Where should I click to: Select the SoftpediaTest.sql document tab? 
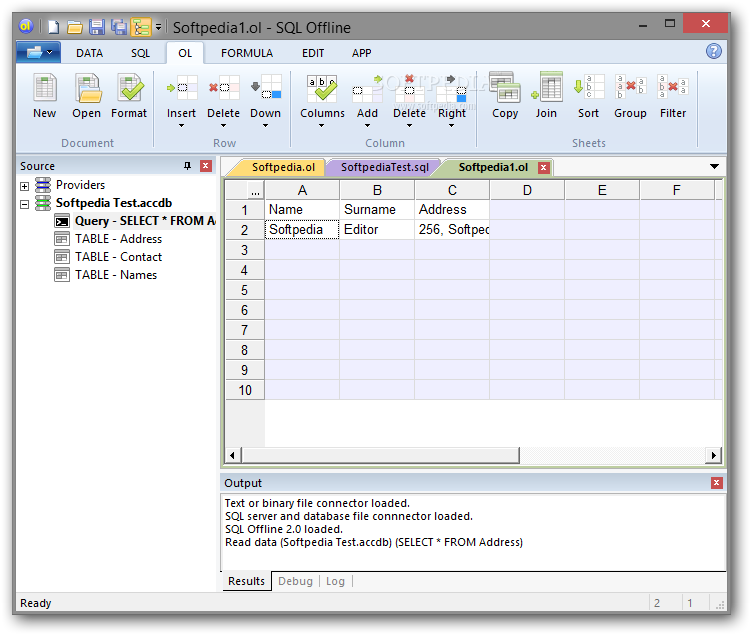click(x=385, y=167)
